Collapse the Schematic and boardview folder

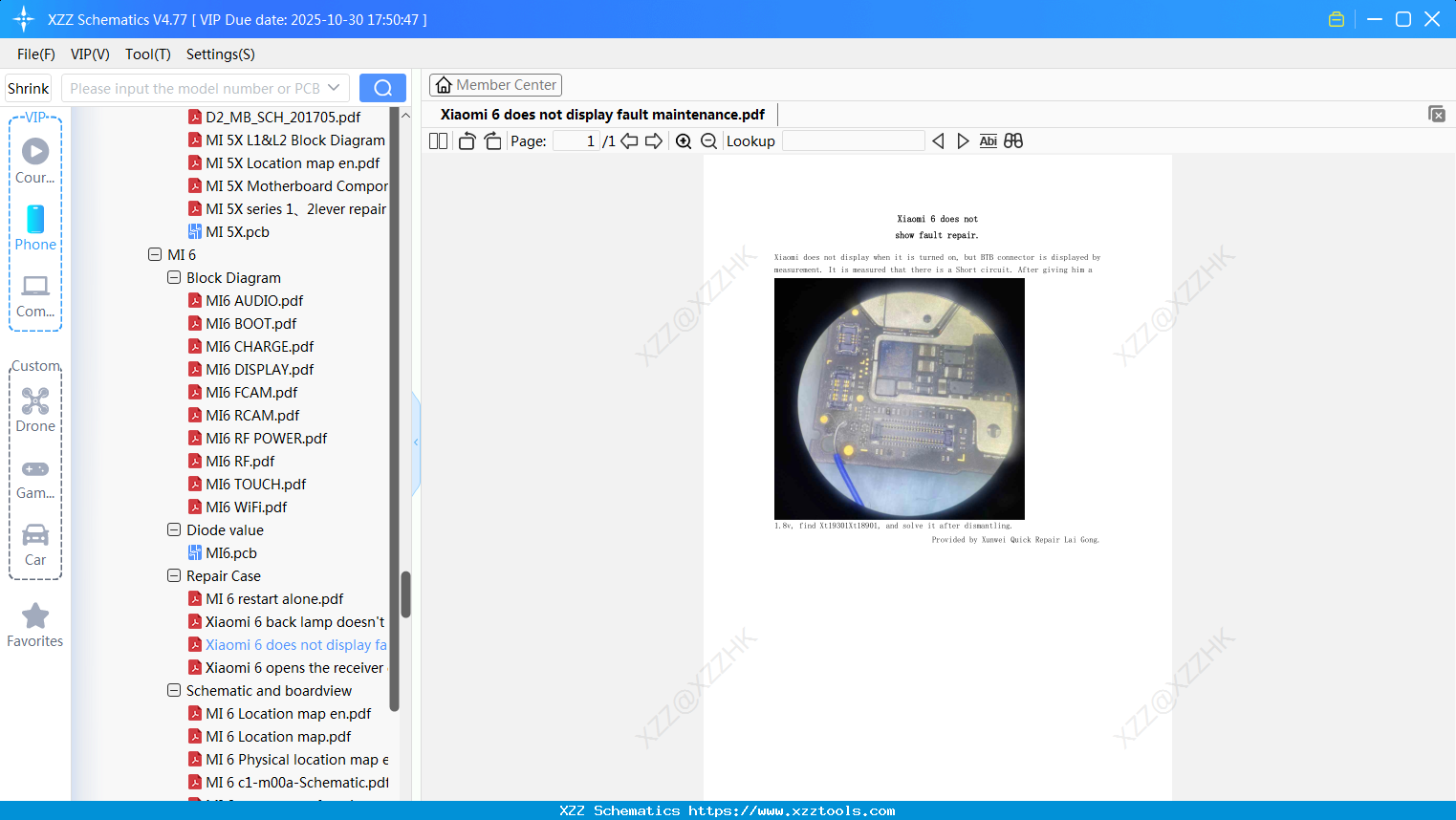[174, 691]
